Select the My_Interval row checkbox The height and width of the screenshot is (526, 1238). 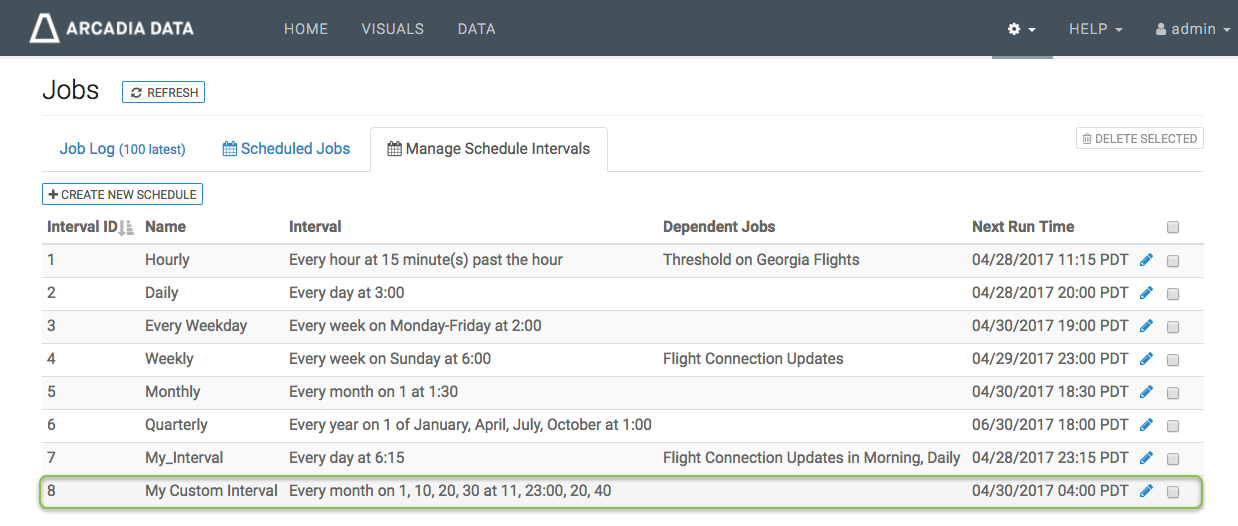pos(1173,459)
